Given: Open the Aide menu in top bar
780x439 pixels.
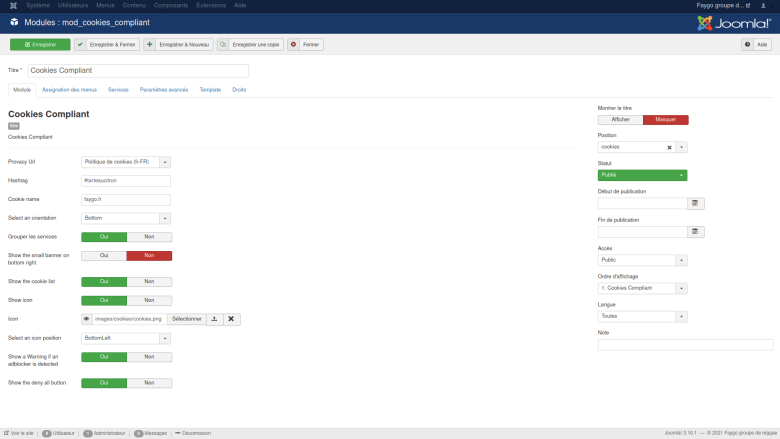Looking at the screenshot, I should point(240,5).
